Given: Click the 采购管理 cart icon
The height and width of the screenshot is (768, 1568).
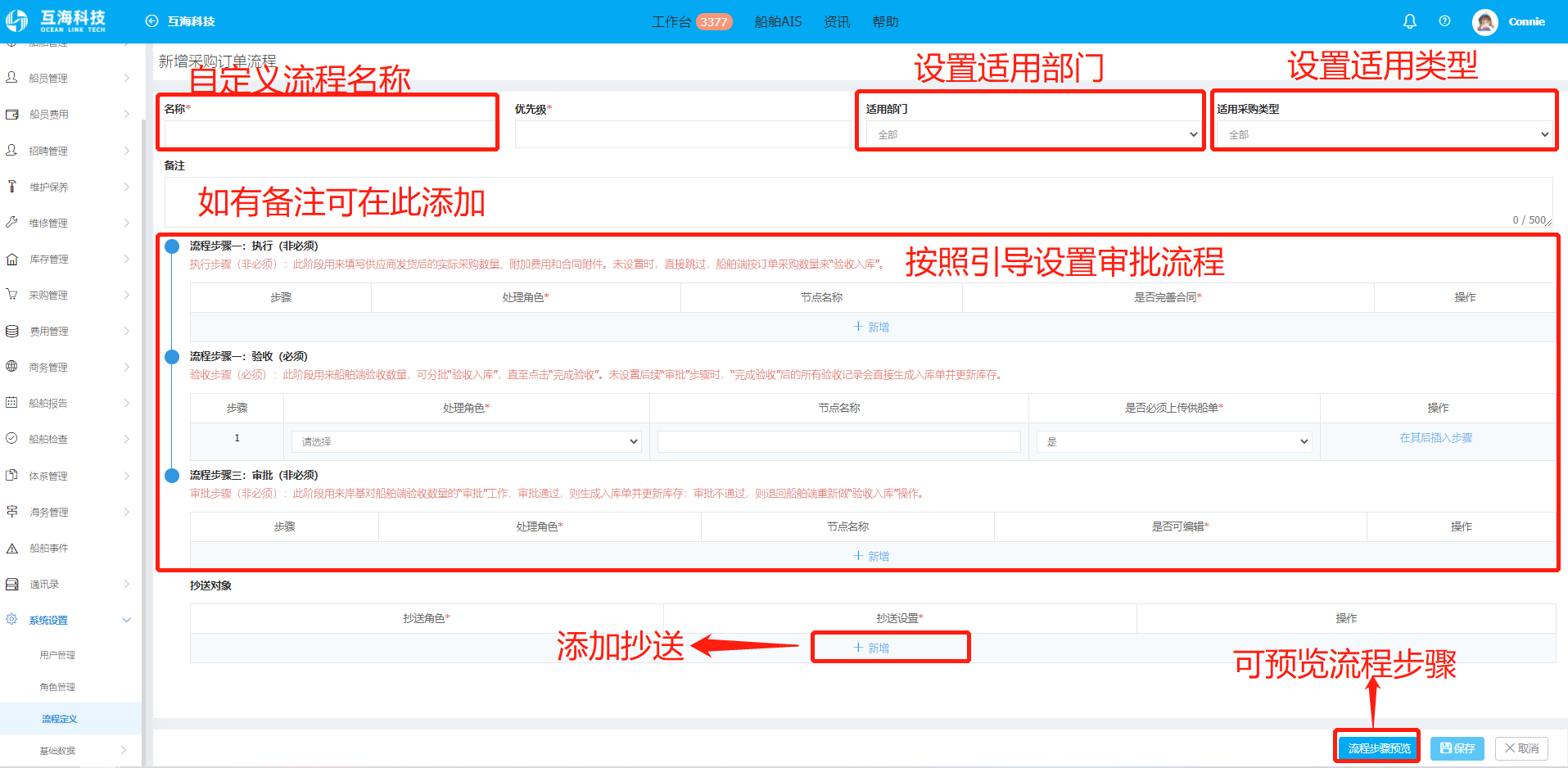Looking at the screenshot, I should [x=11, y=295].
